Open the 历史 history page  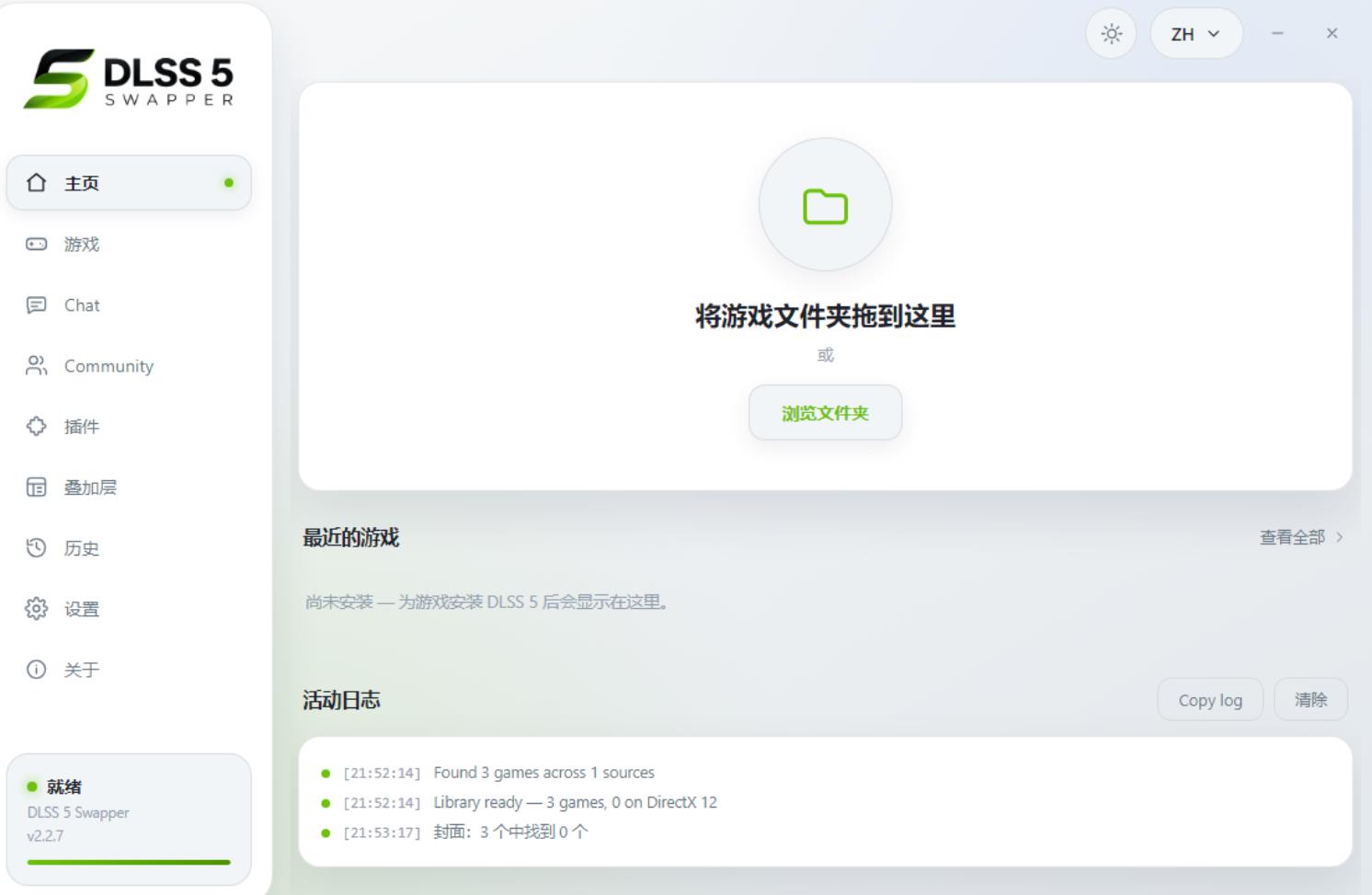[129, 547]
